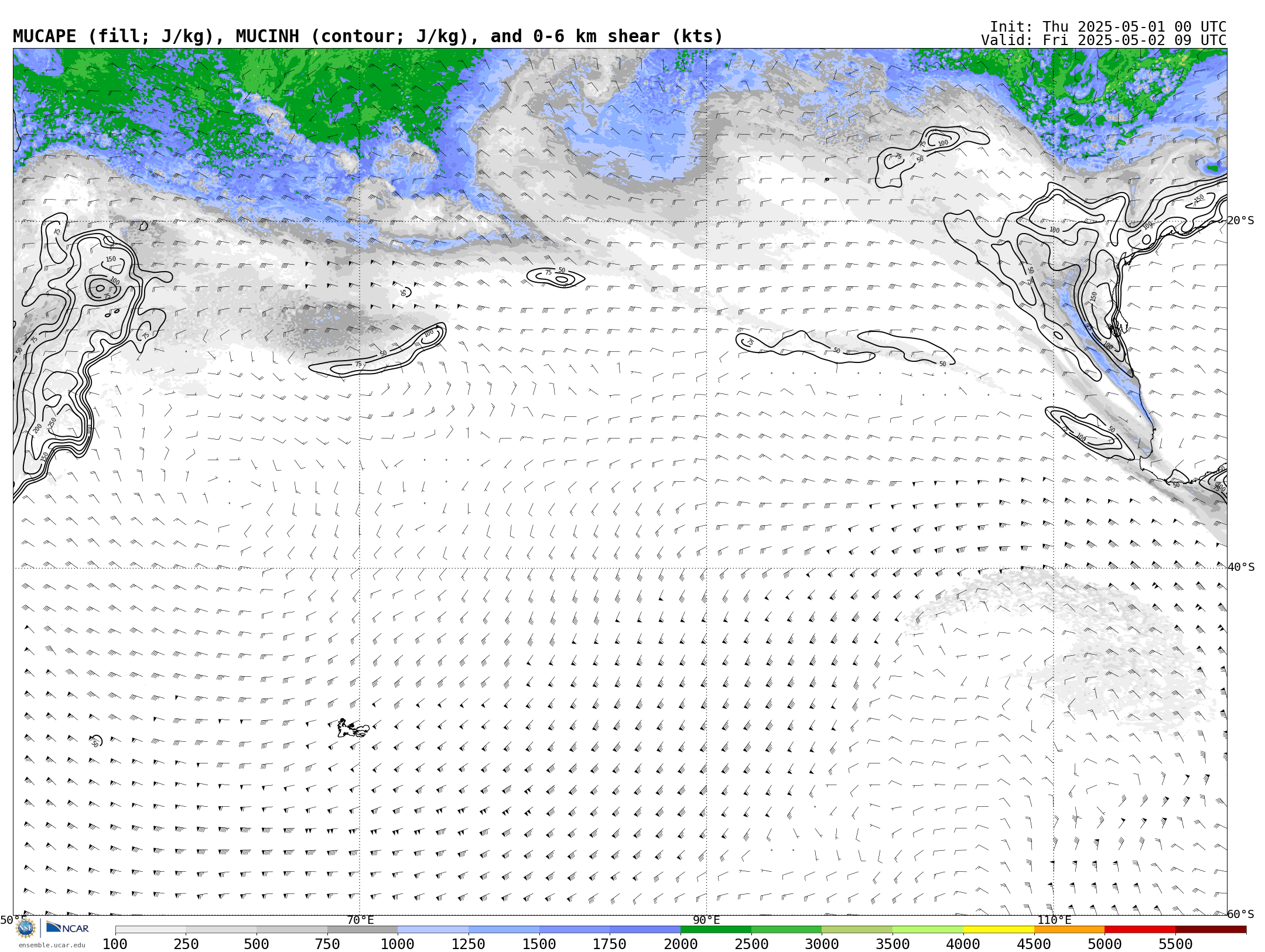Image resolution: width=1265 pixels, height=952 pixels.
Task: Click the colorbar label 500
Action: coord(257,944)
